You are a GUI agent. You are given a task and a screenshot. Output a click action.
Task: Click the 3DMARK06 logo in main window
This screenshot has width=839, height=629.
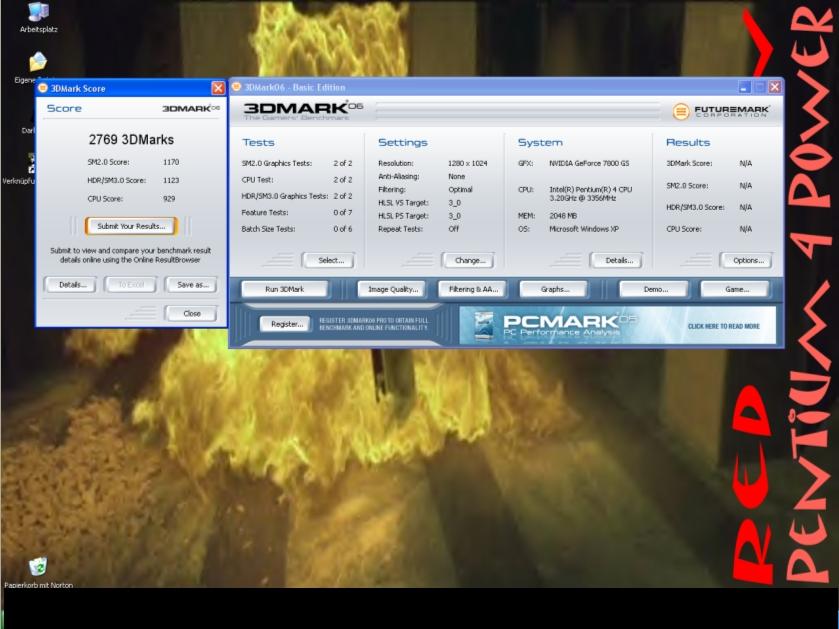pos(303,110)
